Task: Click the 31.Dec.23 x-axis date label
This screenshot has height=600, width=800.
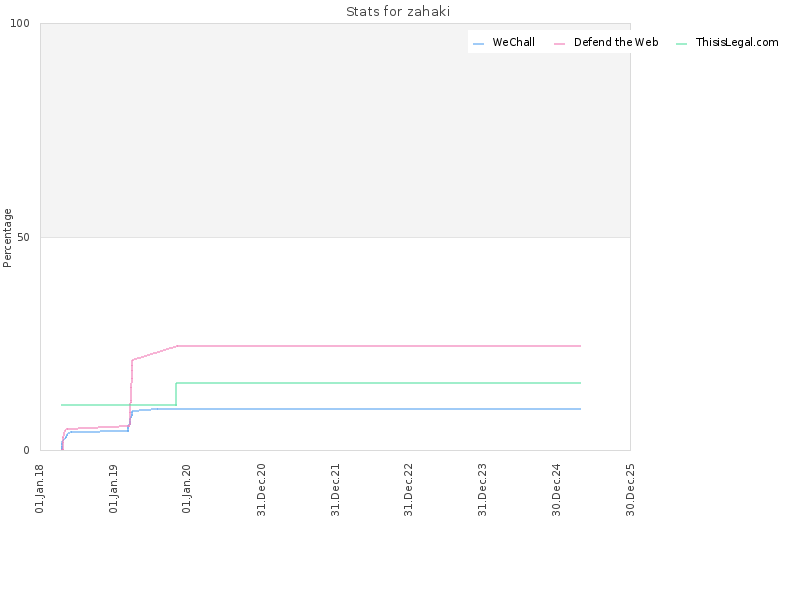Action: tap(482, 490)
